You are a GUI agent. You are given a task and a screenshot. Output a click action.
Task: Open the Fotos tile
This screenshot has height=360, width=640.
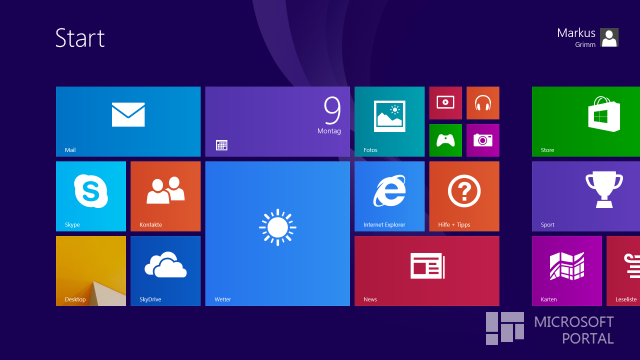pyautogui.click(x=389, y=122)
